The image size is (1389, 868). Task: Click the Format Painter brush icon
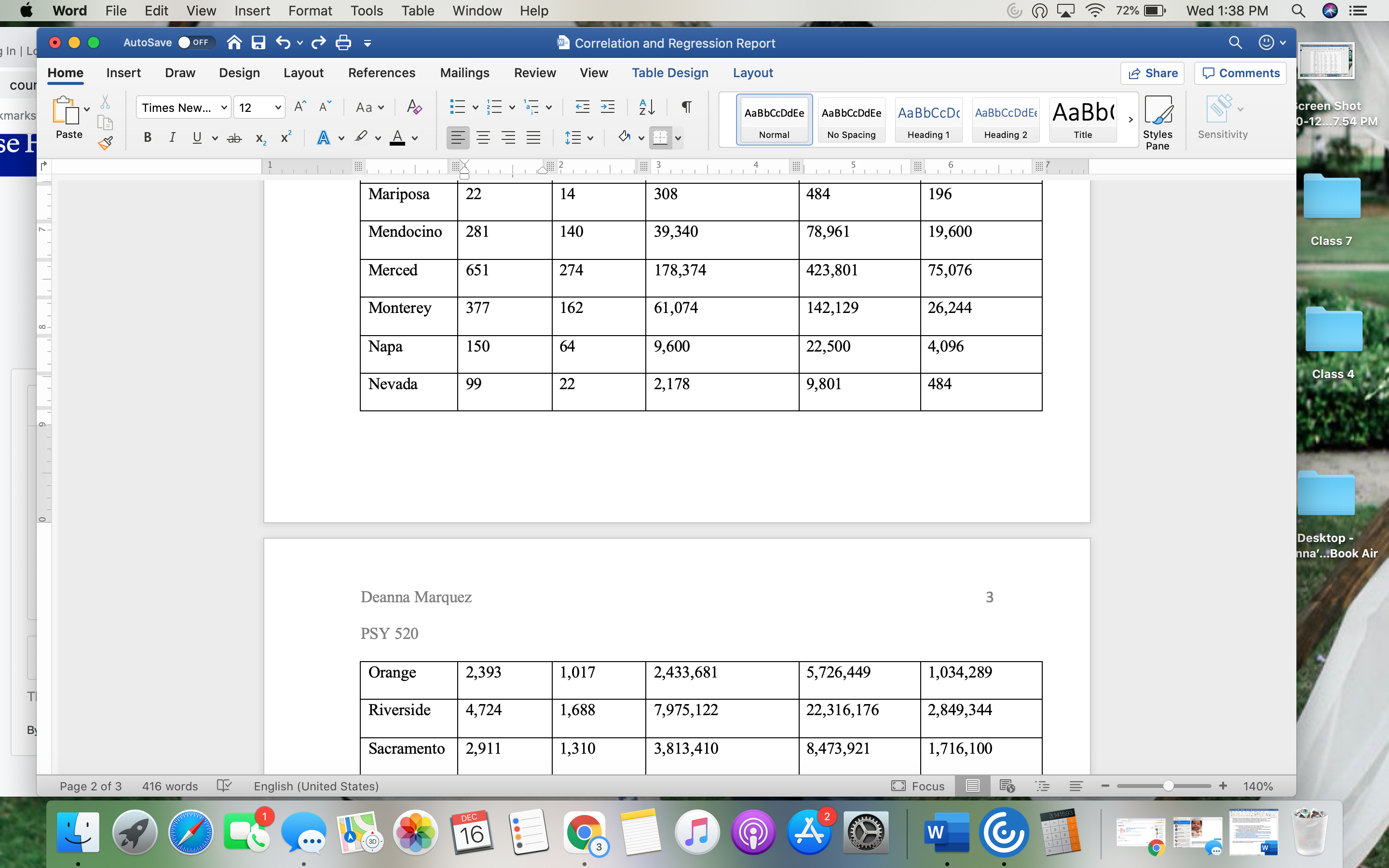click(x=105, y=144)
